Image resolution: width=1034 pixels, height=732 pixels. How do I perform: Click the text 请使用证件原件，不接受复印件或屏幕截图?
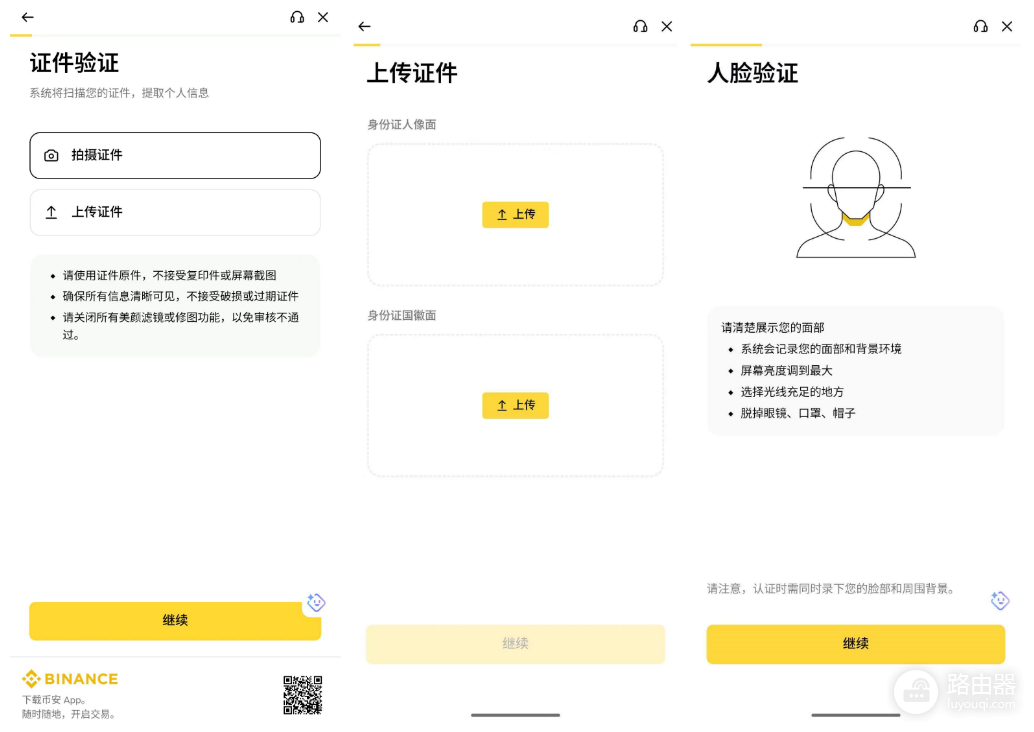(x=169, y=276)
